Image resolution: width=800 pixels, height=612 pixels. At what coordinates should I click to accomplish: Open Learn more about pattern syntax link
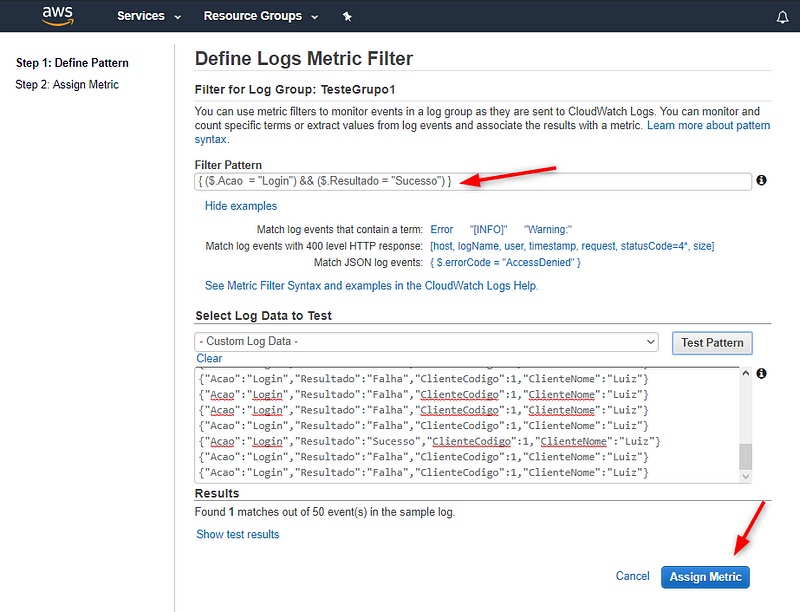709,125
